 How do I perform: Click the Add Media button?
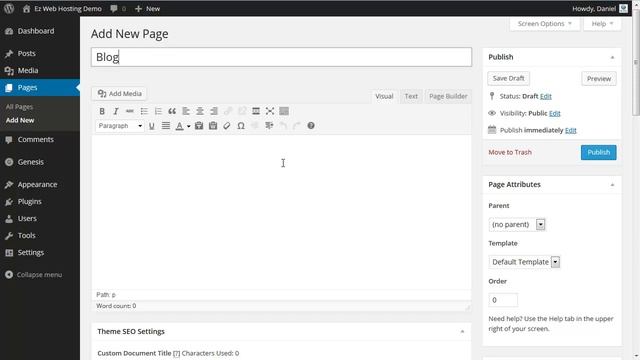point(119,94)
